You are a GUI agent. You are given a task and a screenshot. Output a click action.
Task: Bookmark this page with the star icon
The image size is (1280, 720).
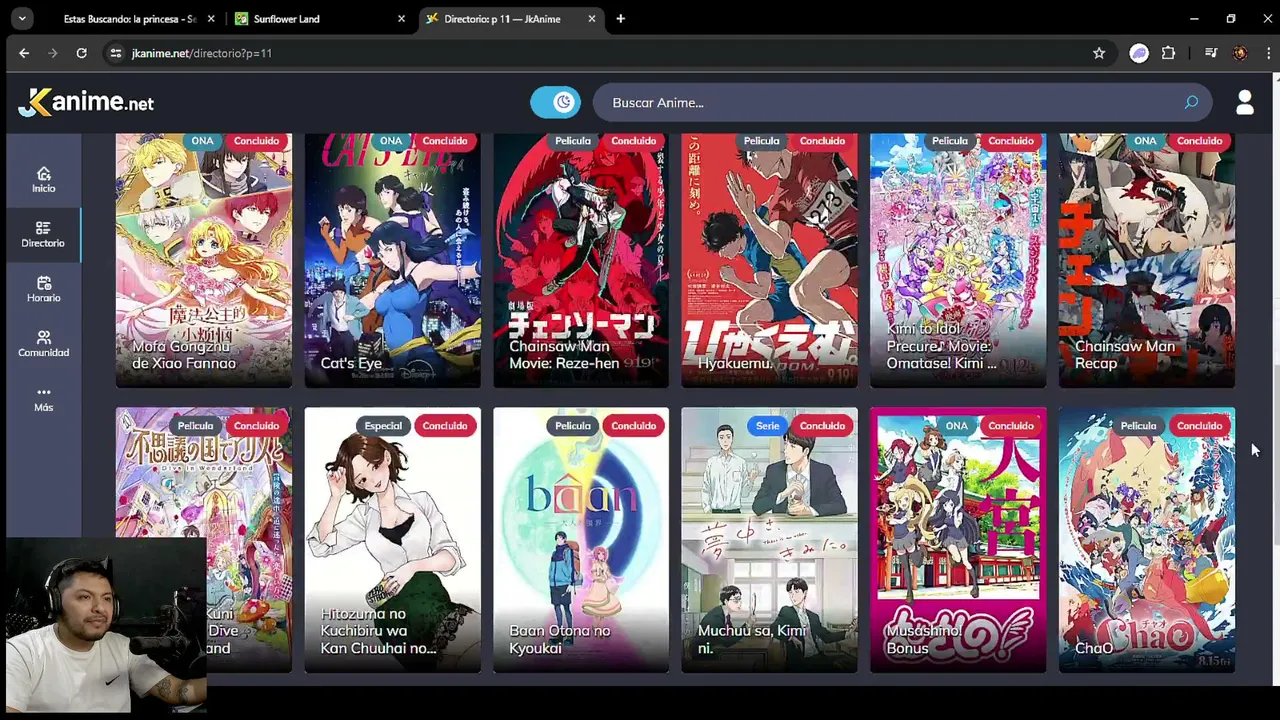1099,53
